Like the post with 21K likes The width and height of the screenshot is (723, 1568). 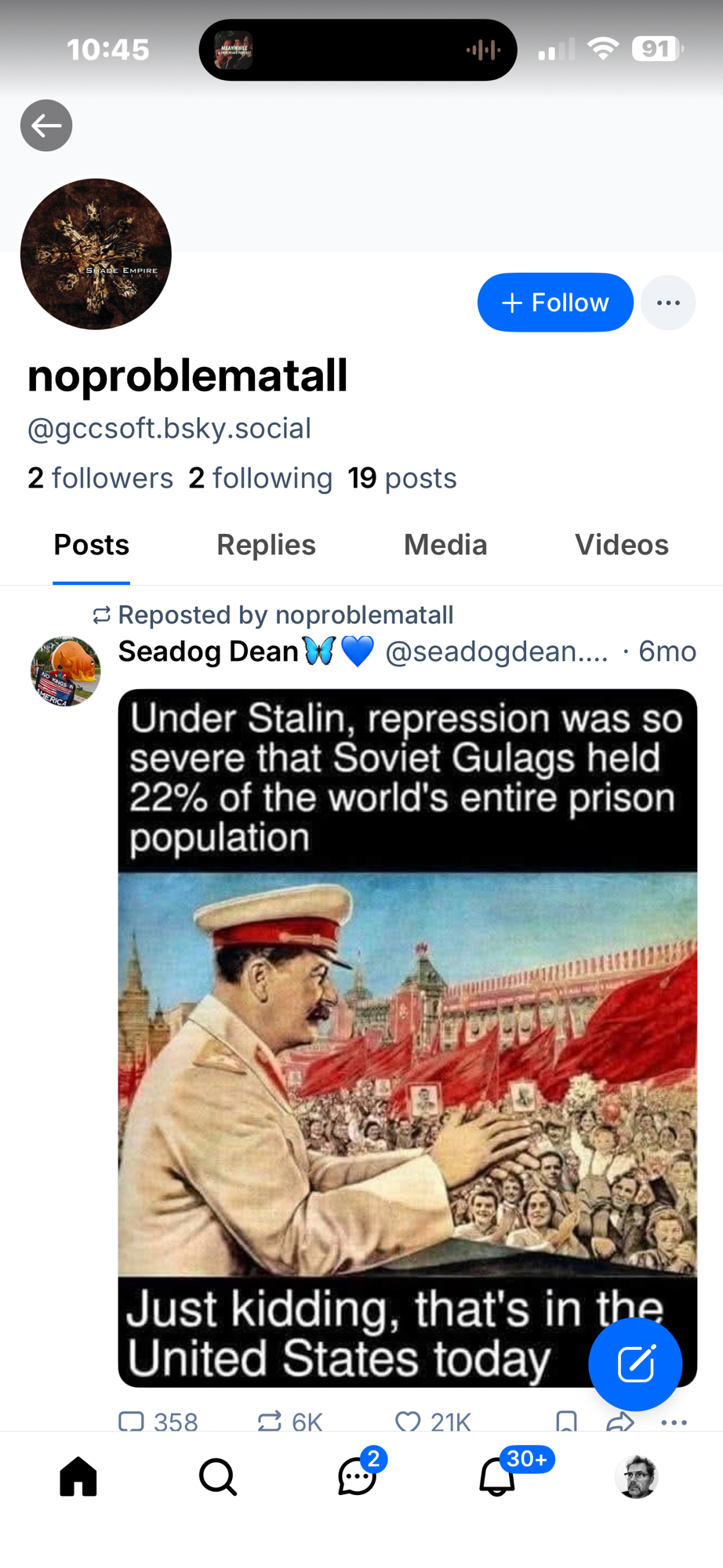[408, 1421]
